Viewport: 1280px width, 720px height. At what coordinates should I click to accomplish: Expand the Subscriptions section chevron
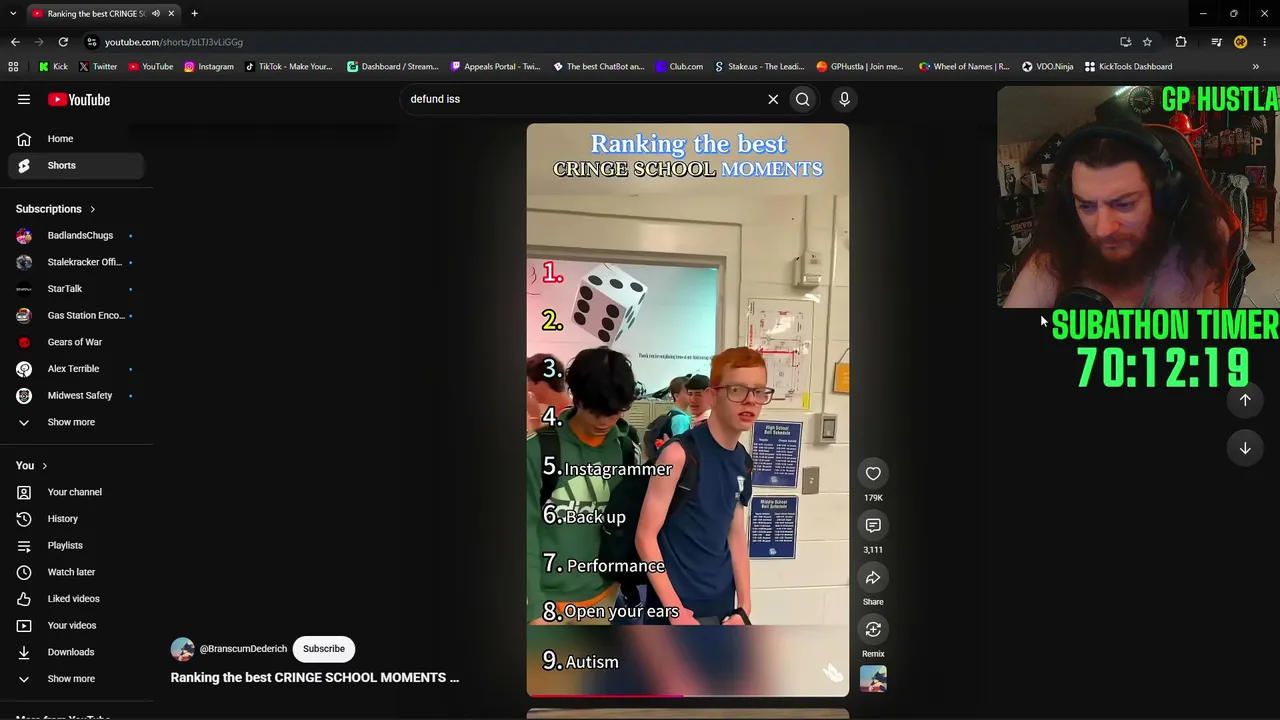(92, 209)
